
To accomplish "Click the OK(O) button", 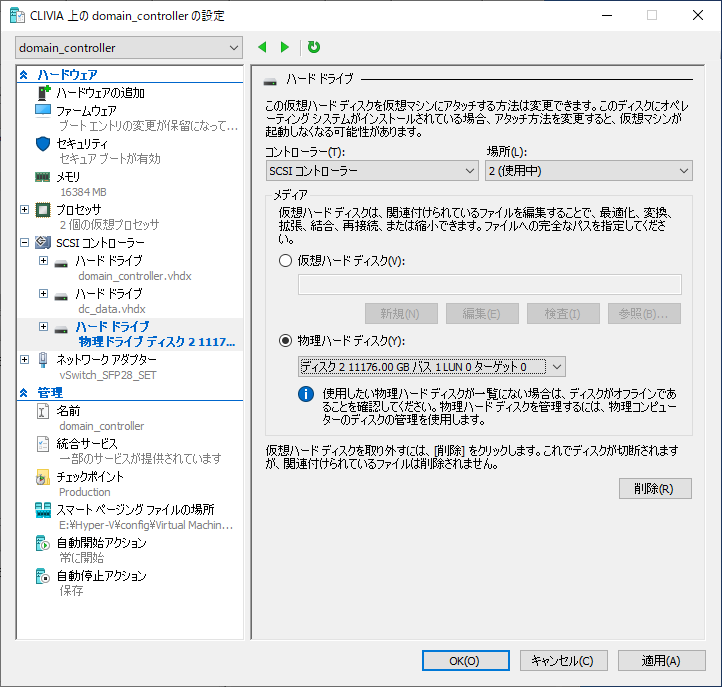I will coord(466,661).
